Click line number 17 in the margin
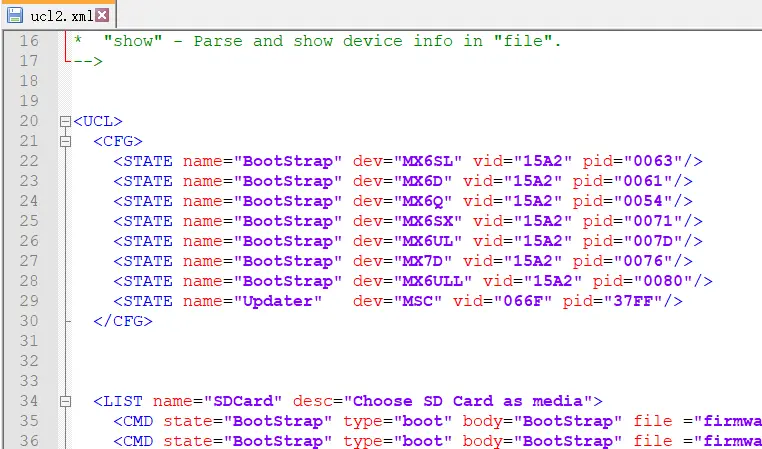Viewport: 762px width, 449px height. click(29, 61)
